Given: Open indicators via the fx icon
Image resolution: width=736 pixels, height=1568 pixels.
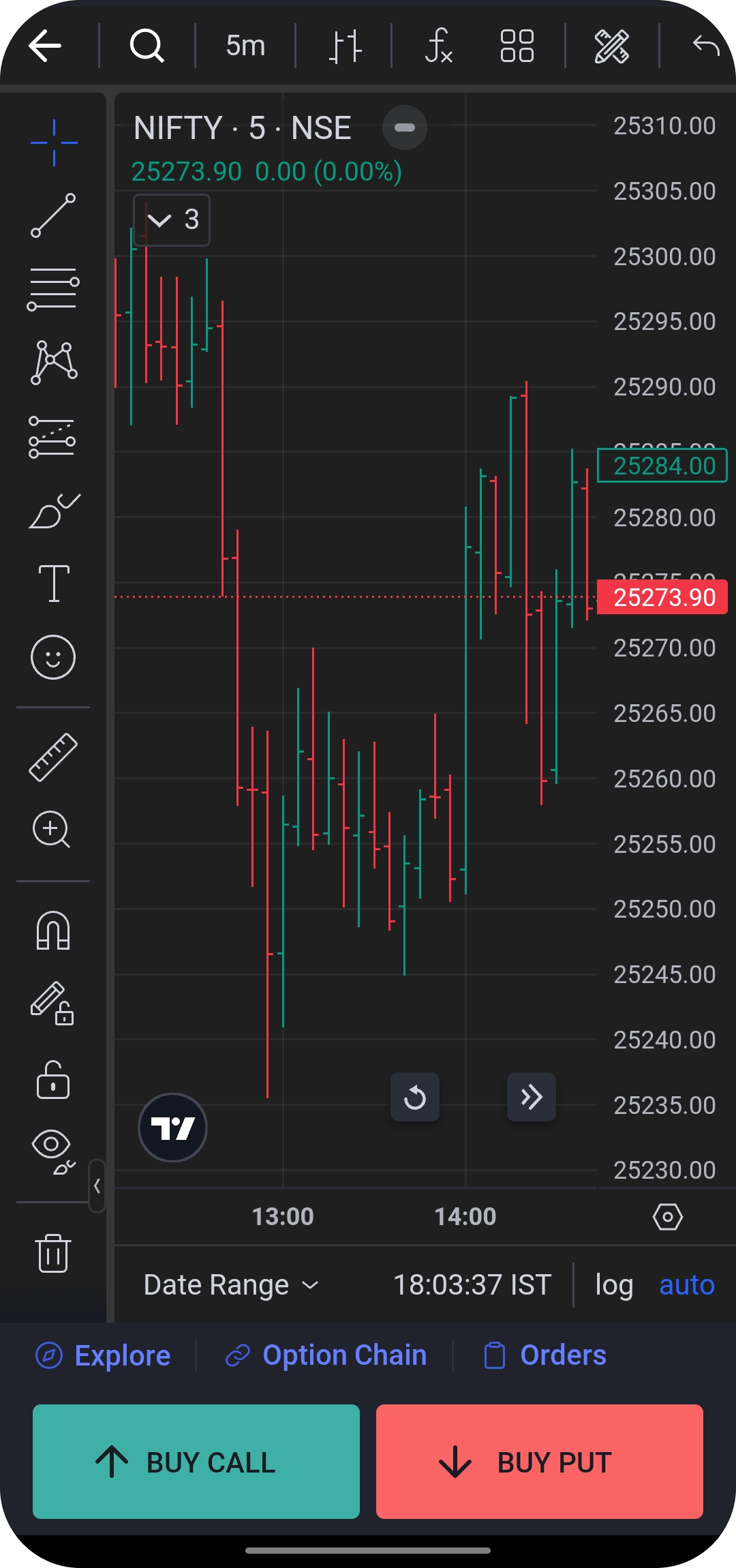Looking at the screenshot, I should 438,46.
